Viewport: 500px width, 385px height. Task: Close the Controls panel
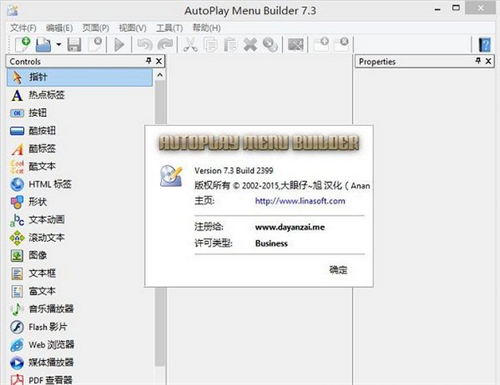[x=159, y=61]
